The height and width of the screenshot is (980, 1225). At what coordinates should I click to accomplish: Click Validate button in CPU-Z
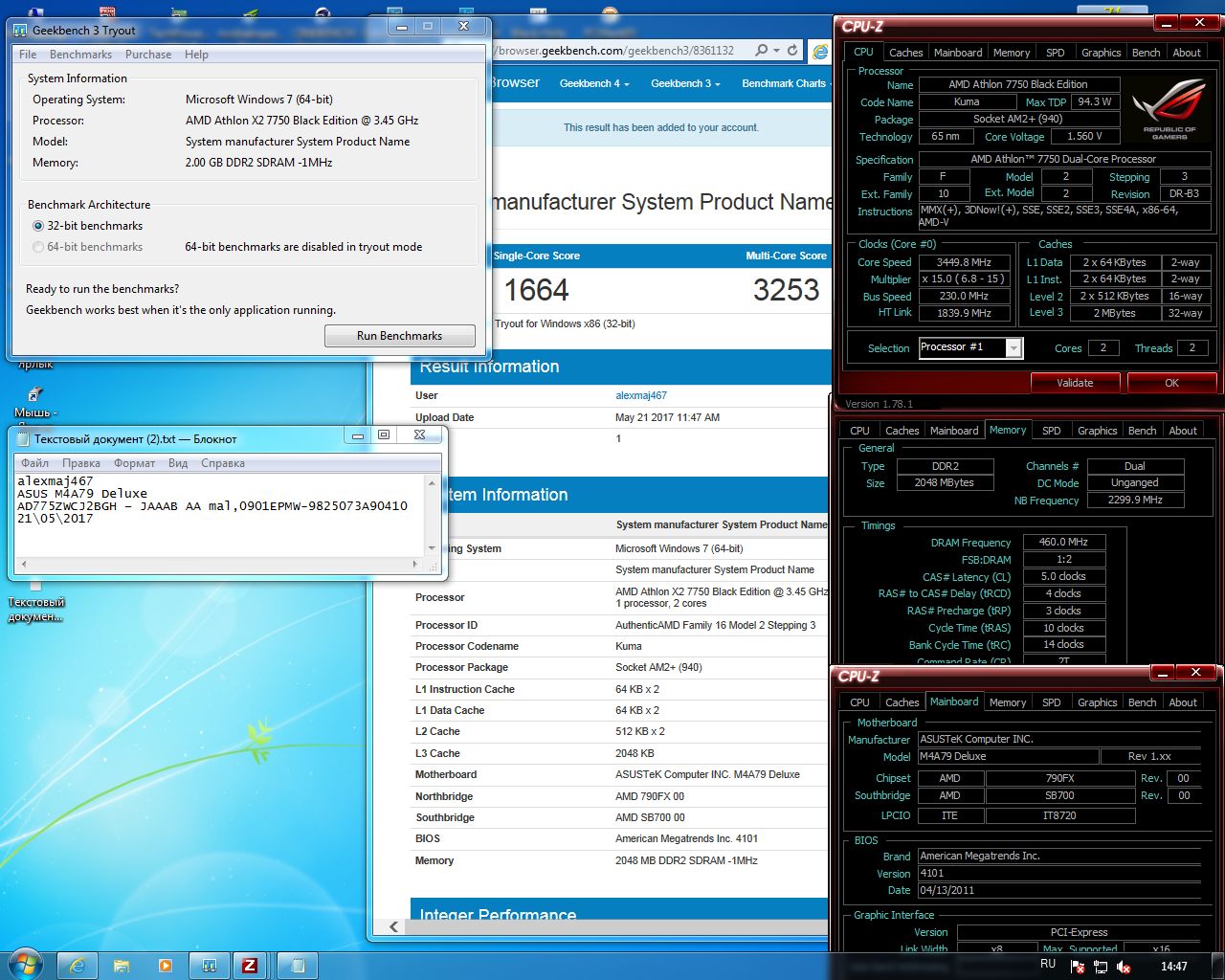coord(1075,383)
